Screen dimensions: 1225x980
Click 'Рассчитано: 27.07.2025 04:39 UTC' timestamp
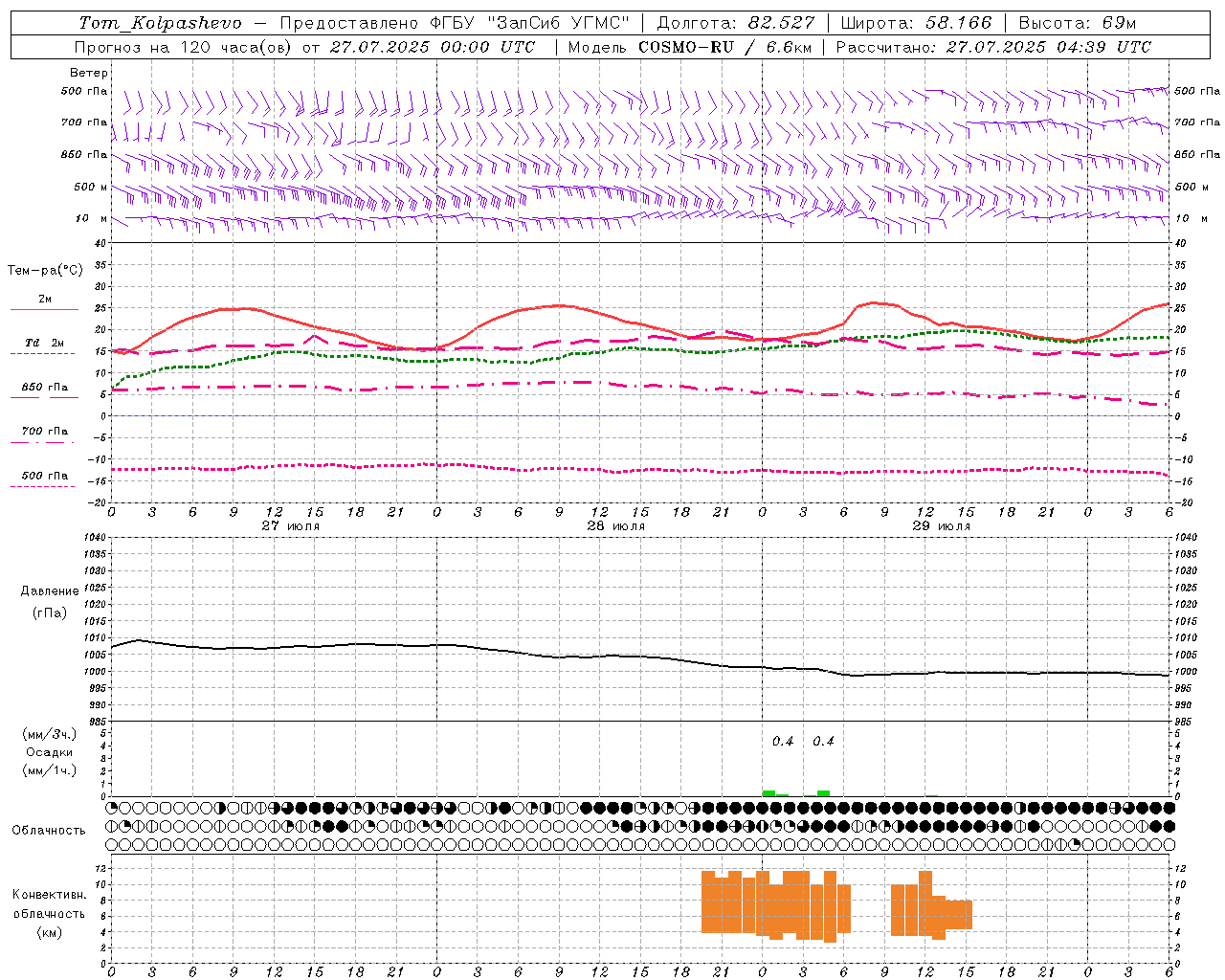(993, 47)
